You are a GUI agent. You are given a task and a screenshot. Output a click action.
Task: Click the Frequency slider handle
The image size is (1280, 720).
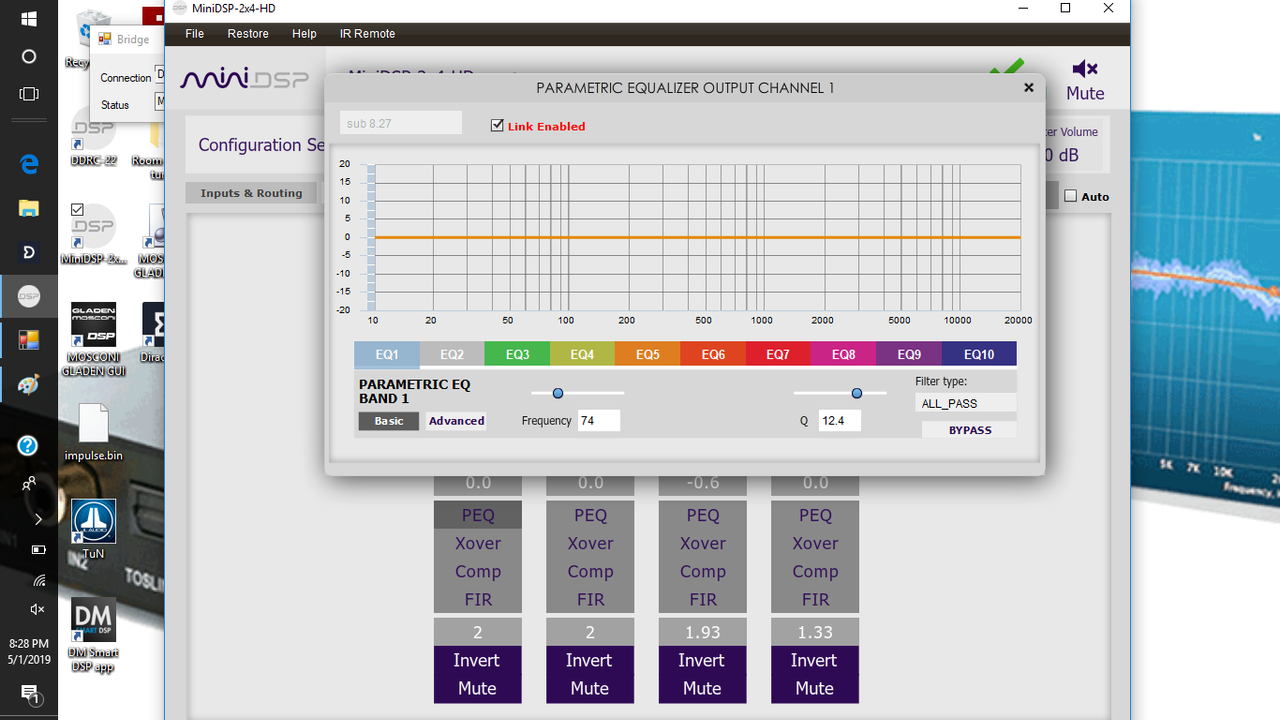[558, 393]
